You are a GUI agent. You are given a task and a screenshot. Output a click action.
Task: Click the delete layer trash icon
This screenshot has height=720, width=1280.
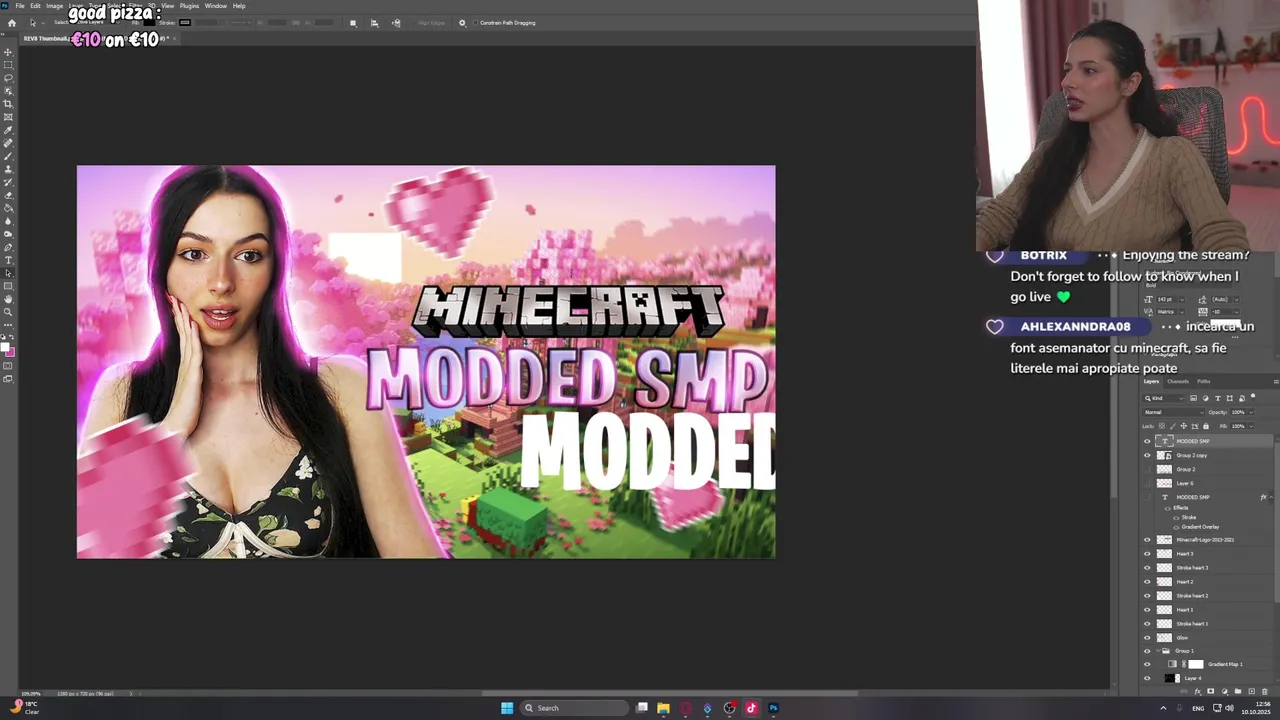1264,691
